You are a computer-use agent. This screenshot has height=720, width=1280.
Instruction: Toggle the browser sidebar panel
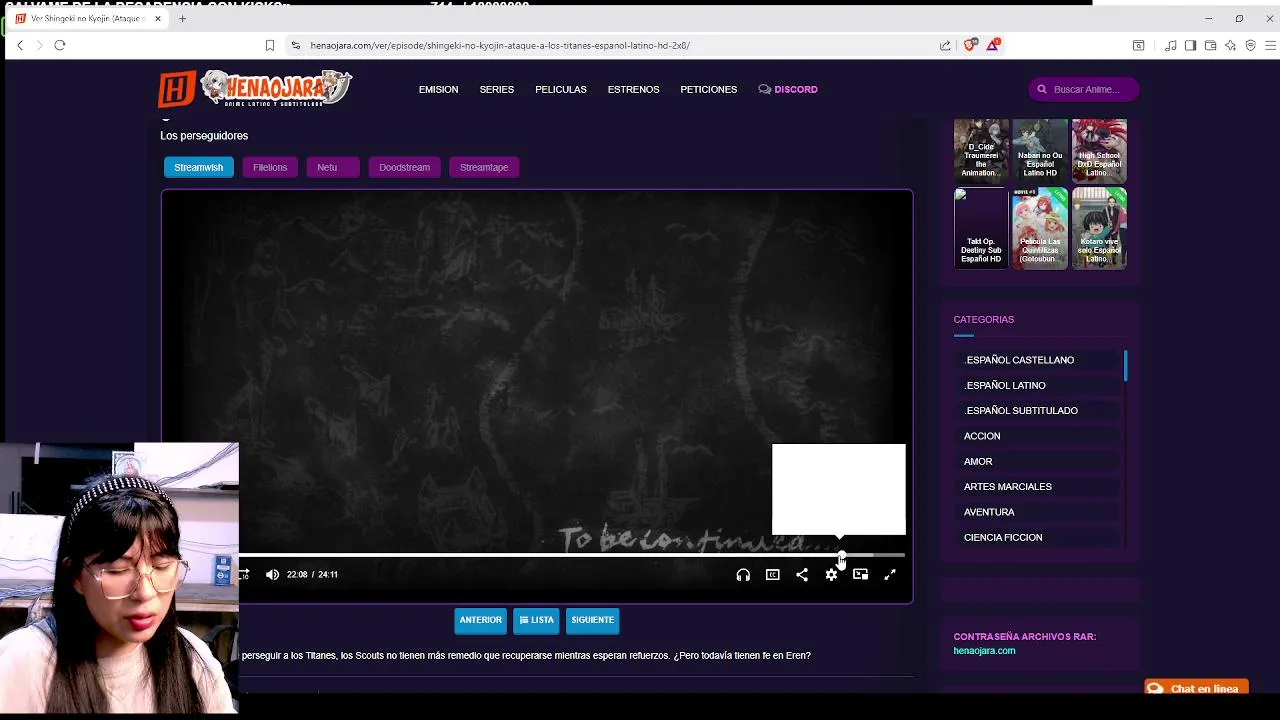1190,45
